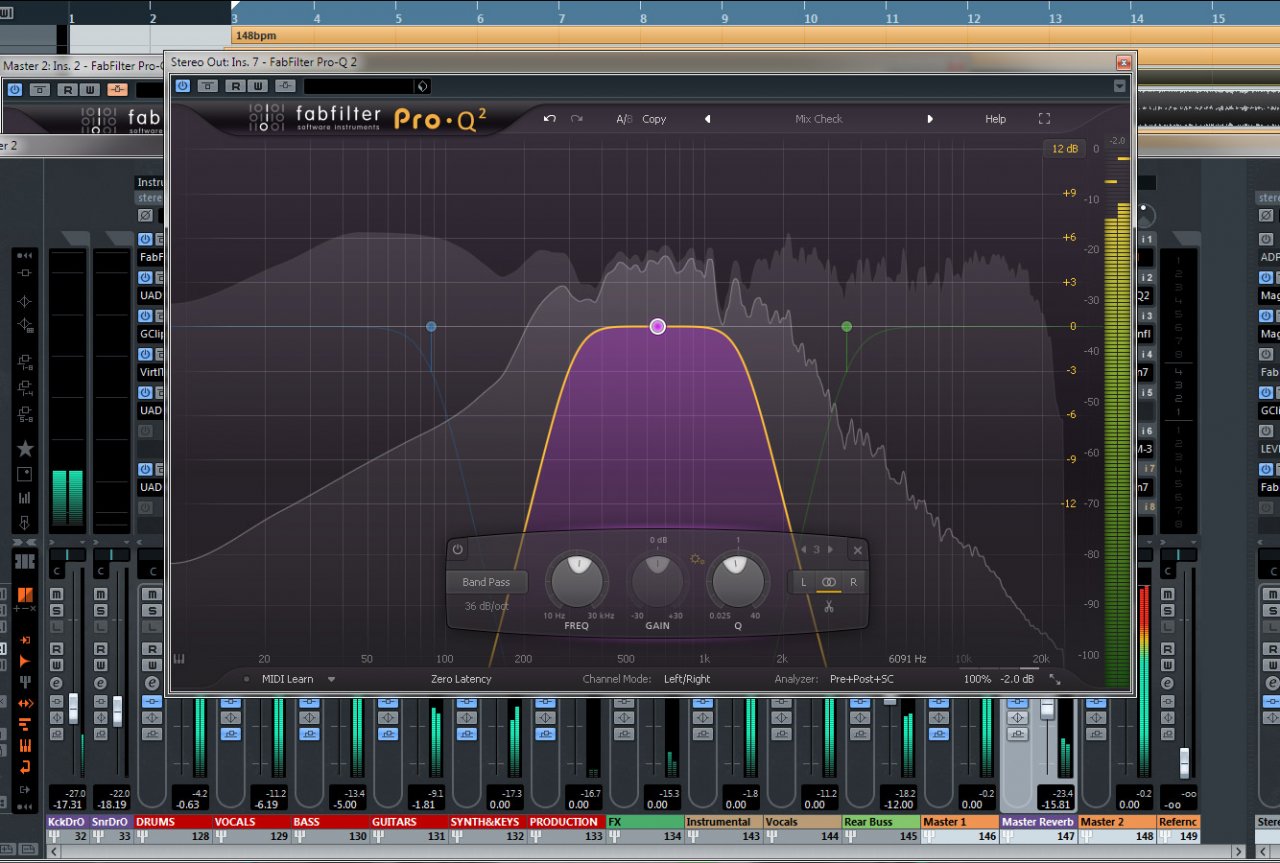Open plugin window functions menu arrow
1280x863 pixels.
[1119, 86]
